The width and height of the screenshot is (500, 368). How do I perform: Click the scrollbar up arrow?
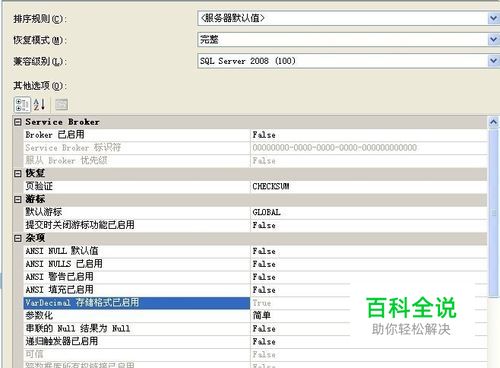[x=494, y=122]
